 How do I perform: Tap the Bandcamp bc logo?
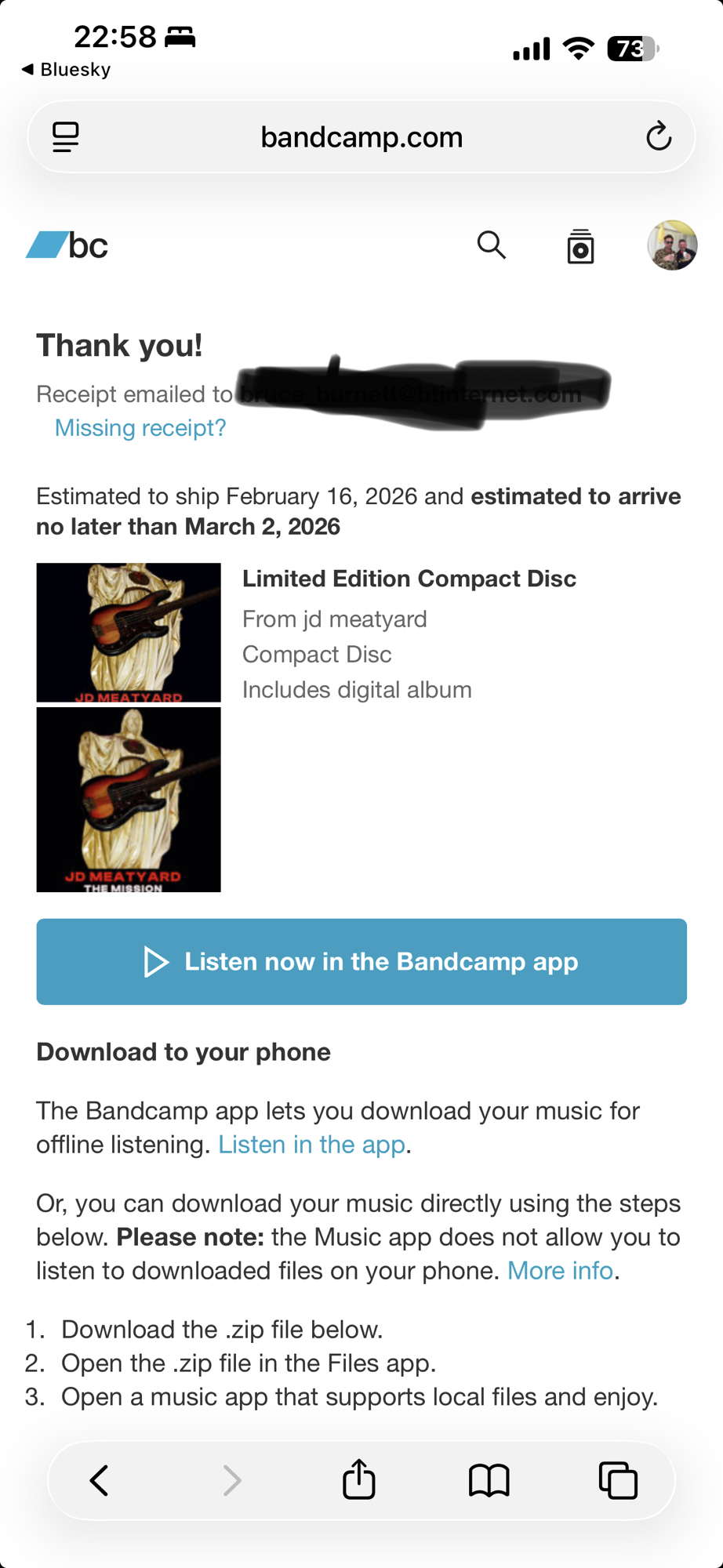click(67, 245)
